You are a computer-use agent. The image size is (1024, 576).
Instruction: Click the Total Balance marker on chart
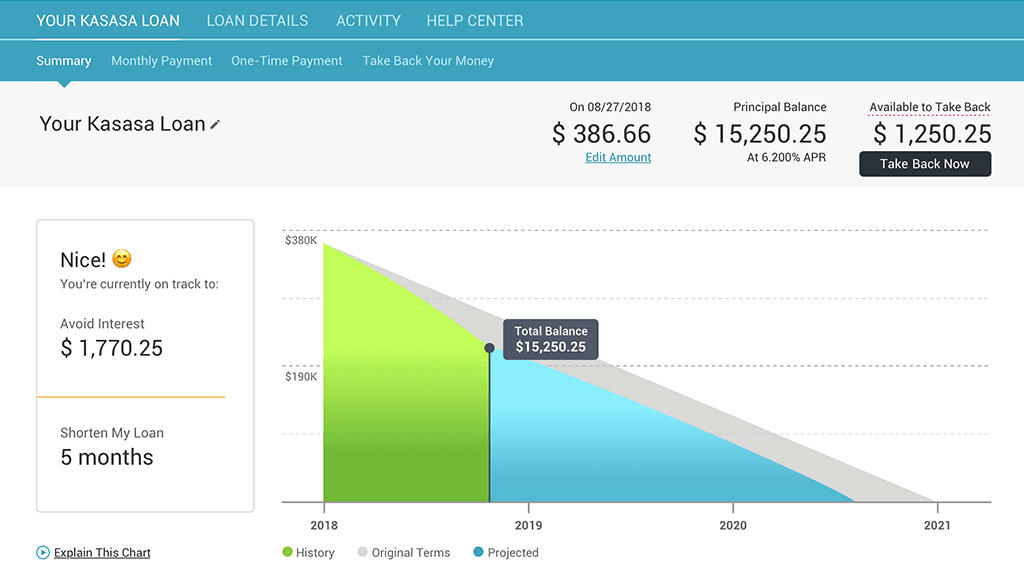[490, 348]
